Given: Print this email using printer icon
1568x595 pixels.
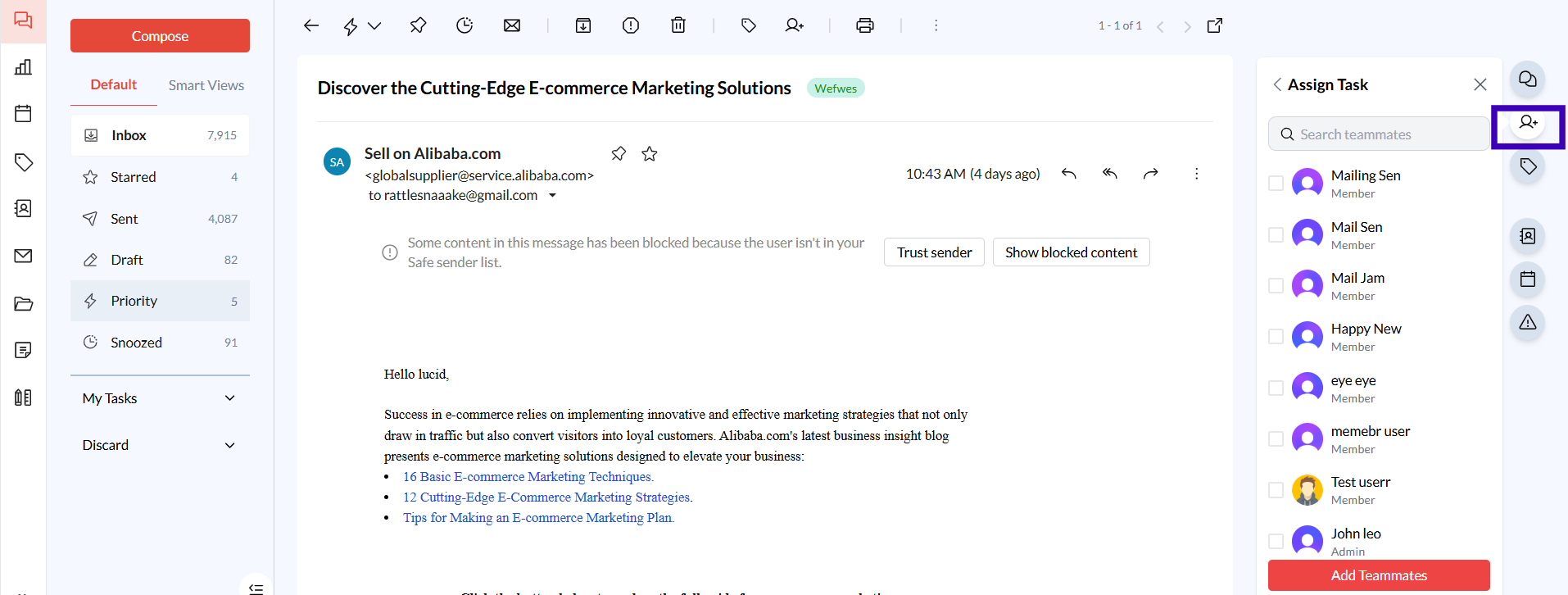Looking at the screenshot, I should 864,25.
